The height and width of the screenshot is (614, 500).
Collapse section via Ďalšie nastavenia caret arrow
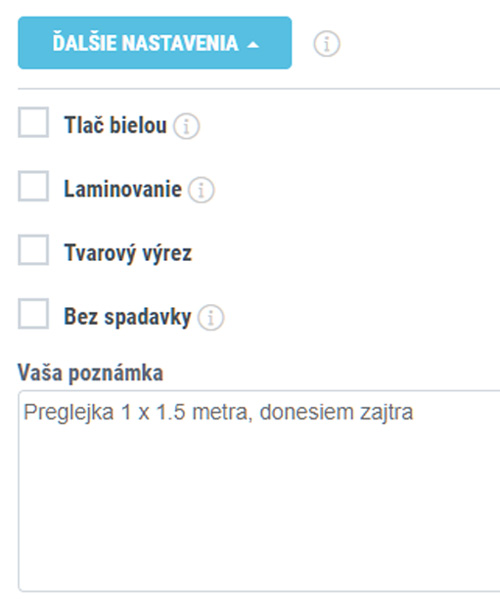[x=253, y=45]
